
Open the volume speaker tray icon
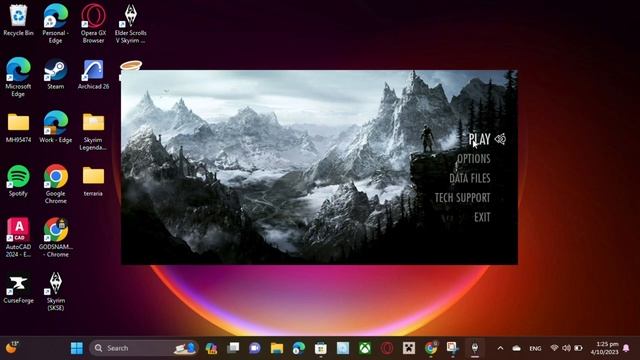pyautogui.click(x=566, y=348)
